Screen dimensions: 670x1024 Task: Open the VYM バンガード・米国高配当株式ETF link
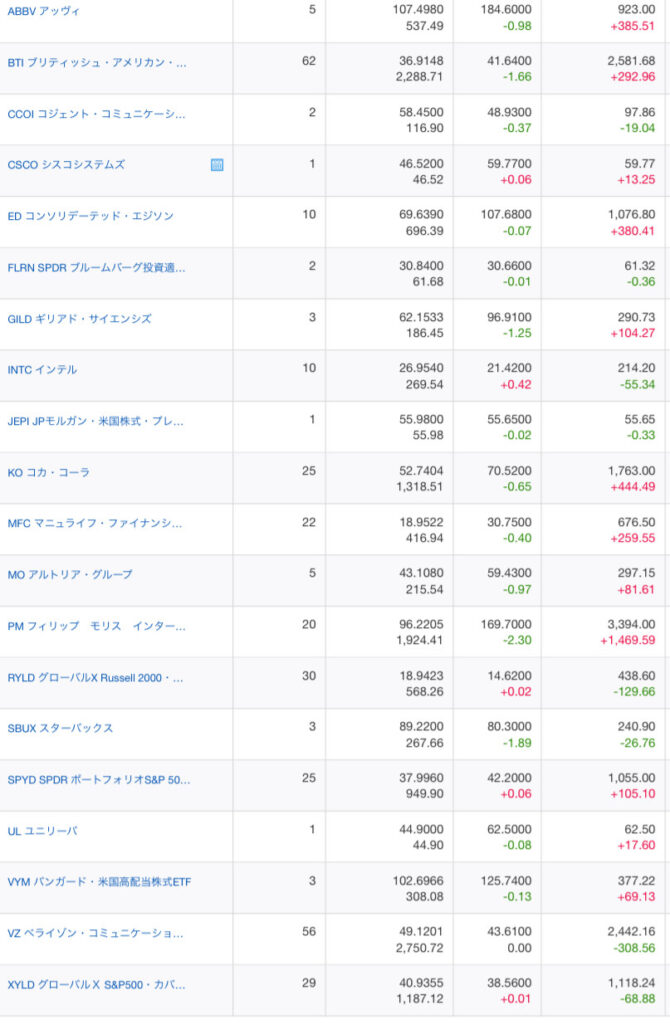pyautogui.click(x=99, y=882)
